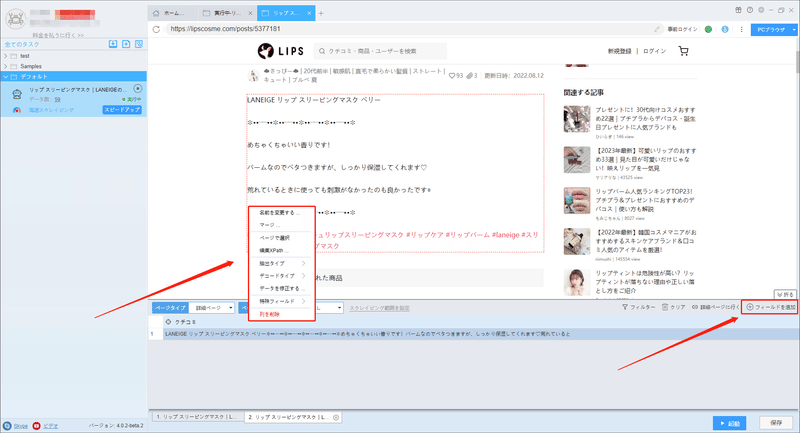Click the 保存 save button
The width and height of the screenshot is (800, 433).
click(x=776, y=423)
